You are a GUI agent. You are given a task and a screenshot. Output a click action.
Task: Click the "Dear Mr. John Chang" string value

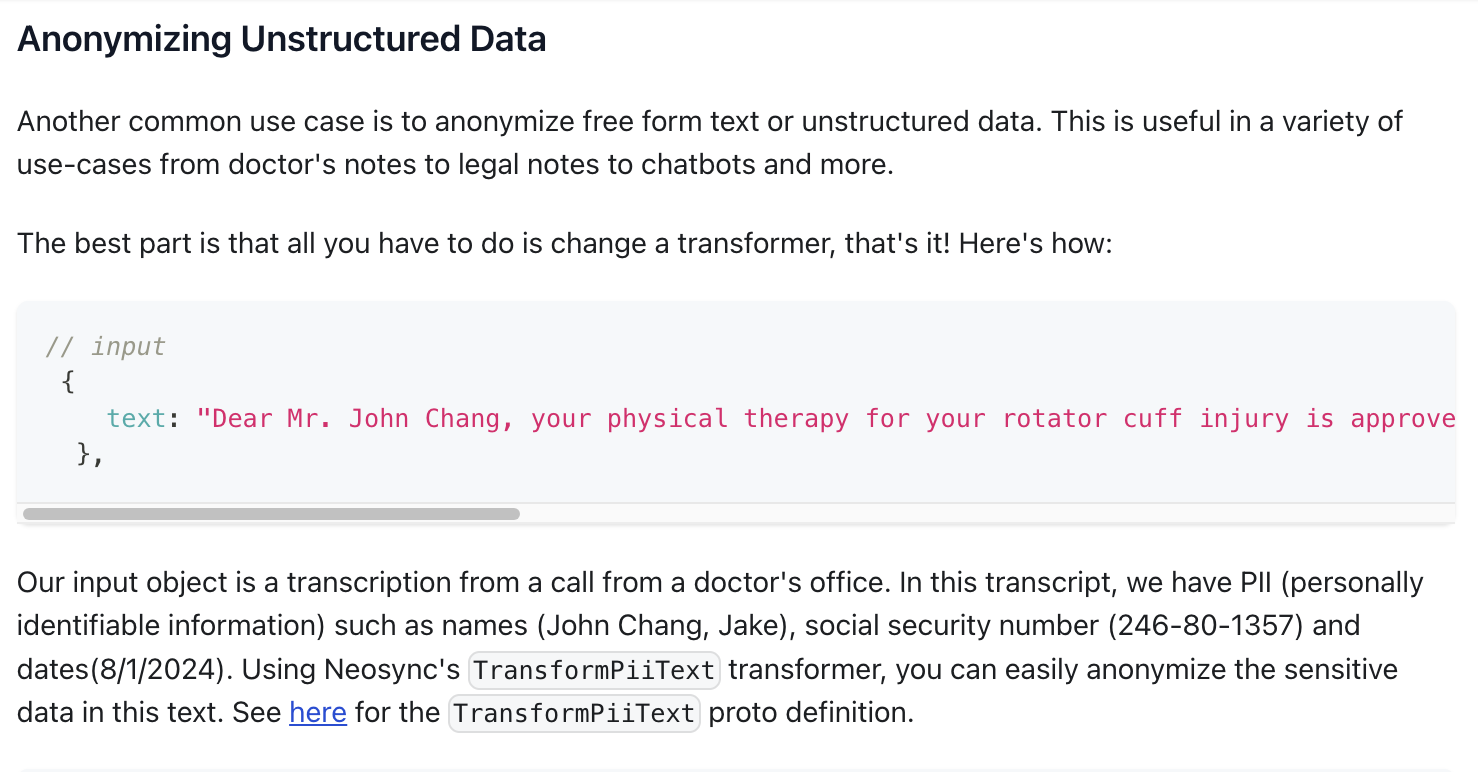pos(348,418)
